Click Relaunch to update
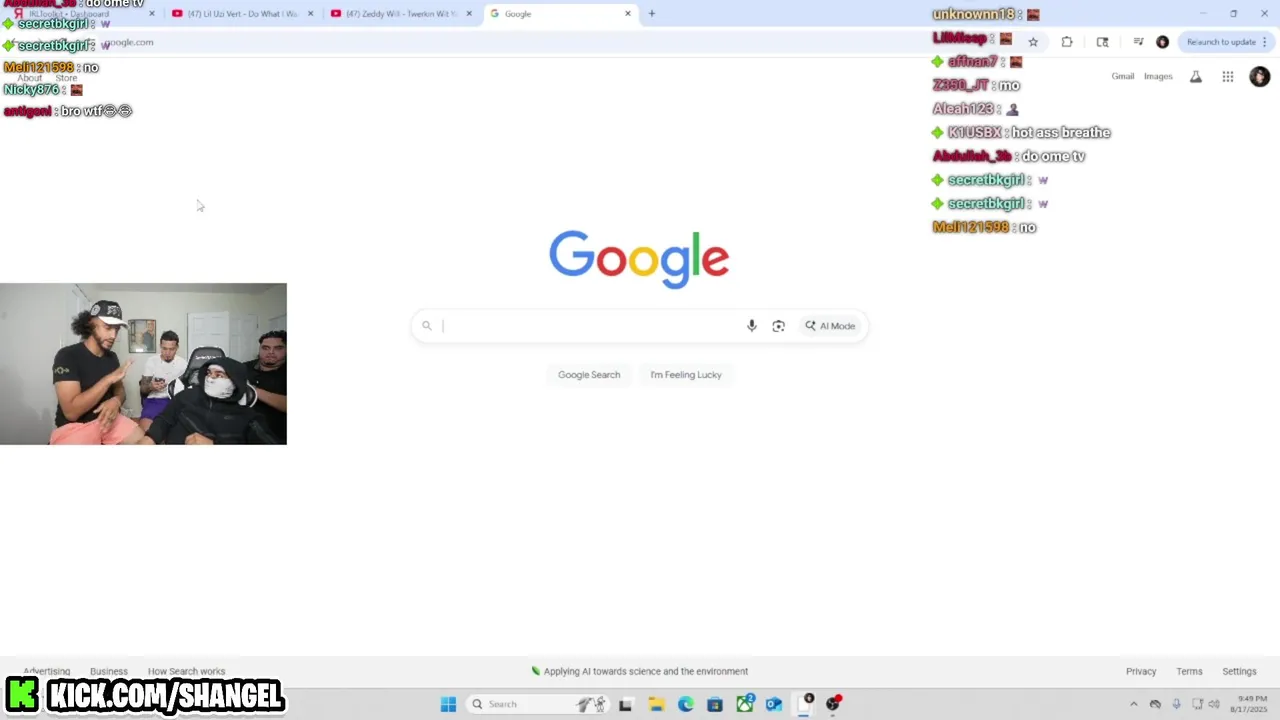Image resolution: width=1280 pixels, height=720 pixels. 1221,42
